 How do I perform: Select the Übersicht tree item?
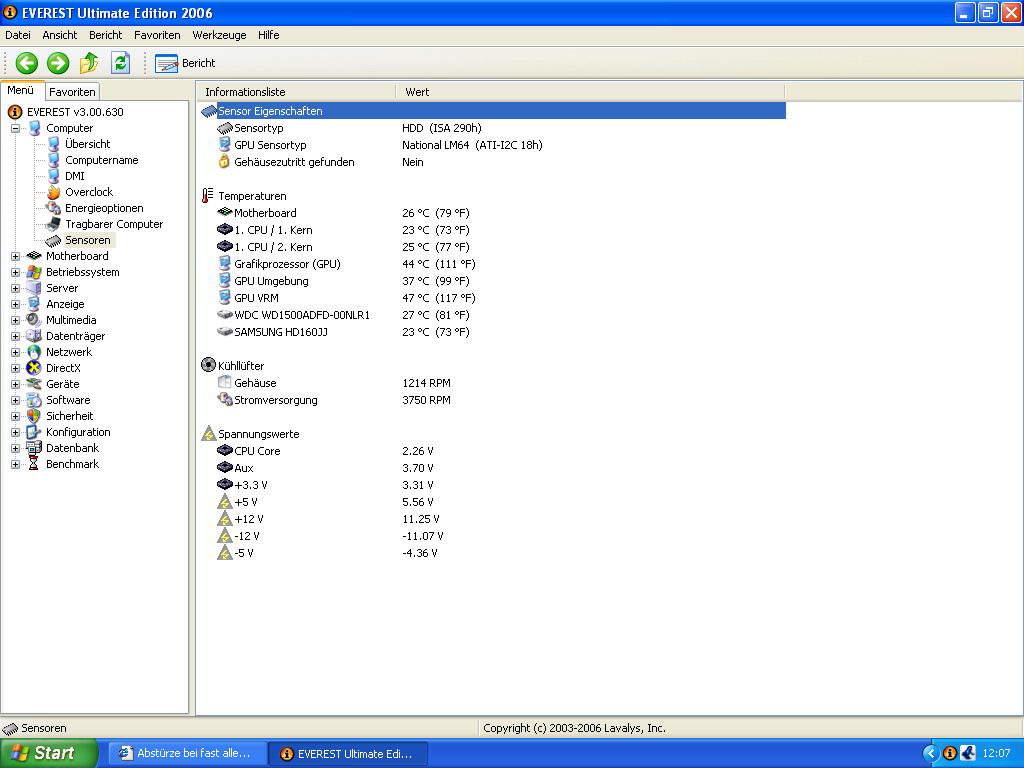click(87, 144)
